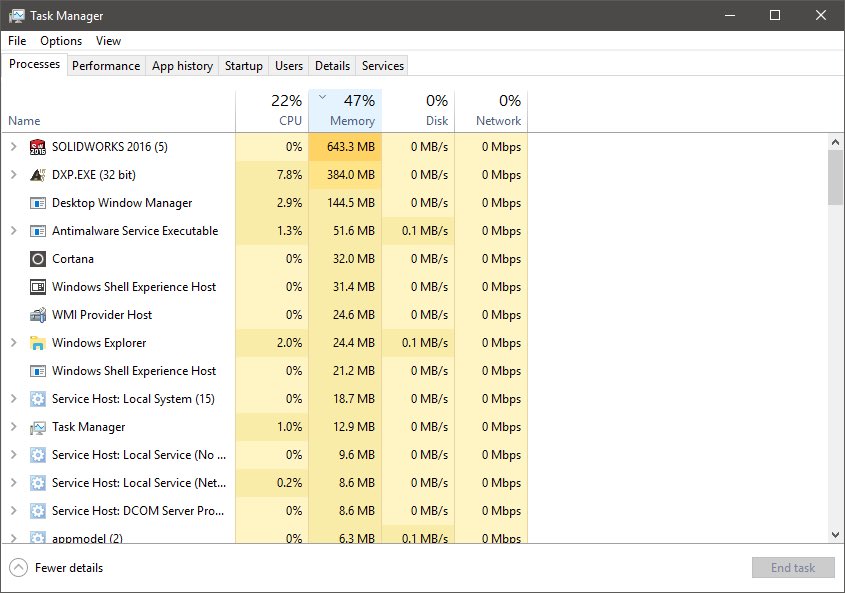Image resolution: width=845 pixels, height=593 pixels.
Task: Sort by the Disk column header
Action: (418, 111)
